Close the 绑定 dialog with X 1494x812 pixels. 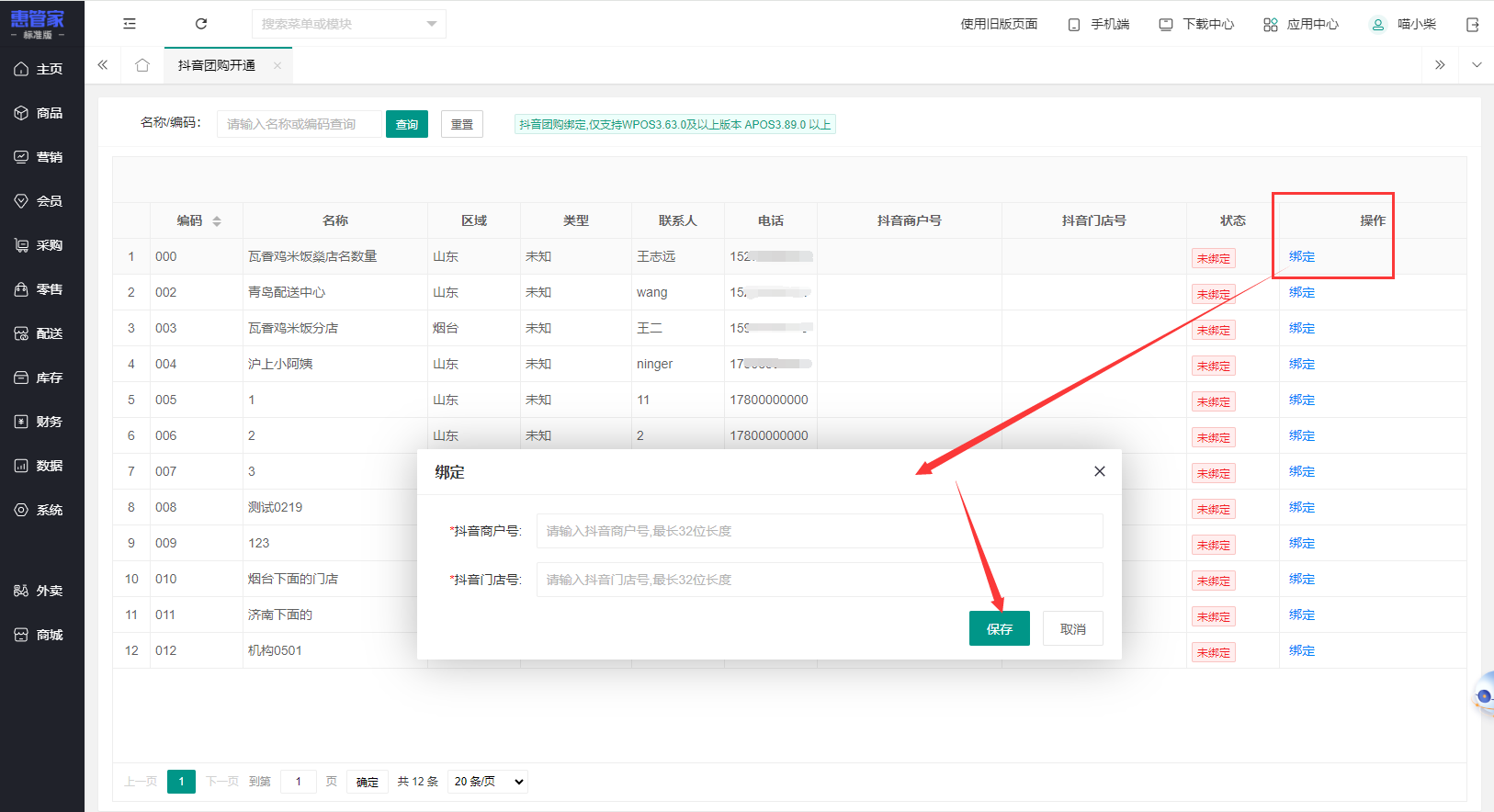pyautogui.click(x=1100, y=471)
